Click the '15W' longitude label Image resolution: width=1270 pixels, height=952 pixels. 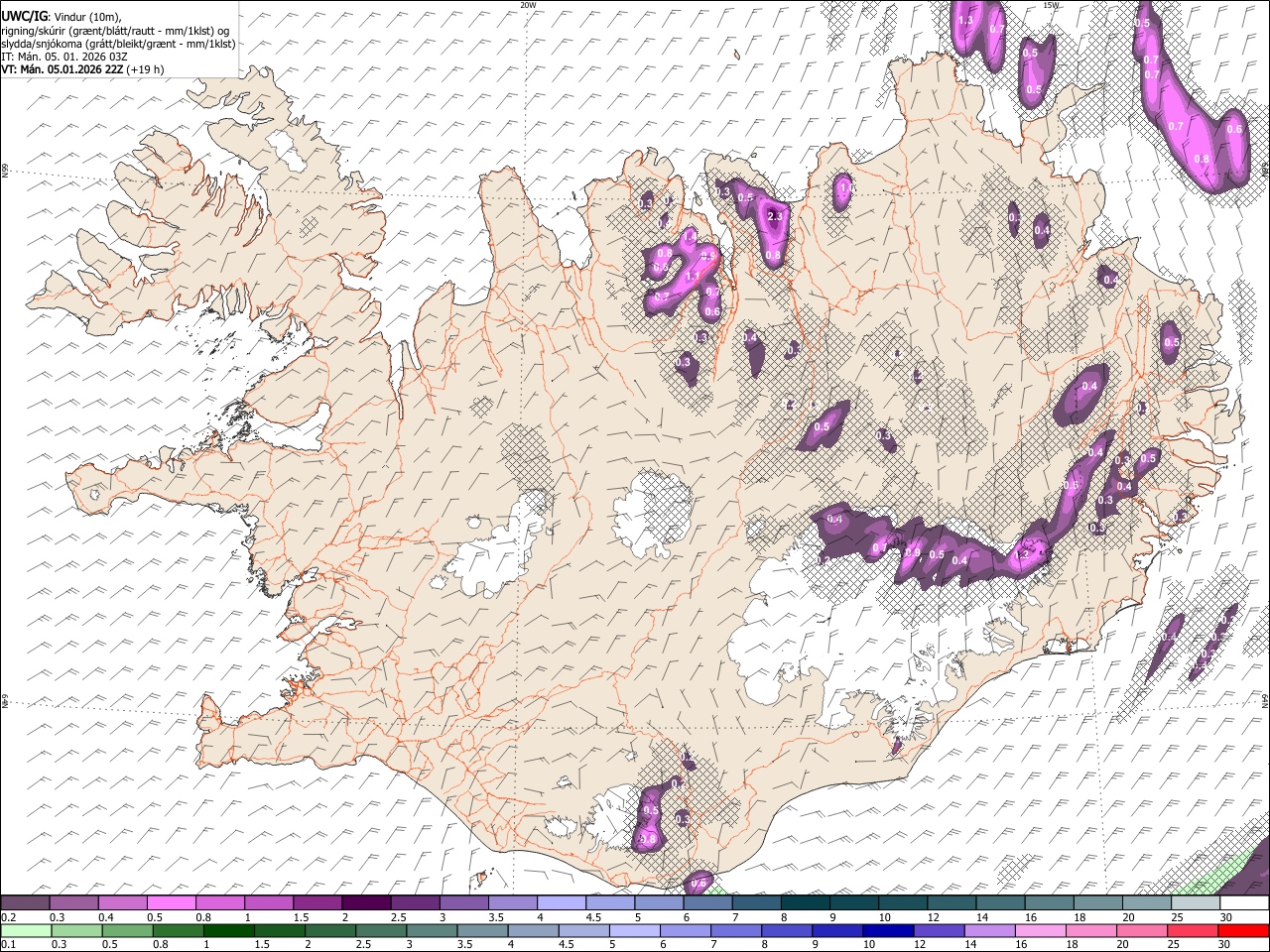[1051, 5]
